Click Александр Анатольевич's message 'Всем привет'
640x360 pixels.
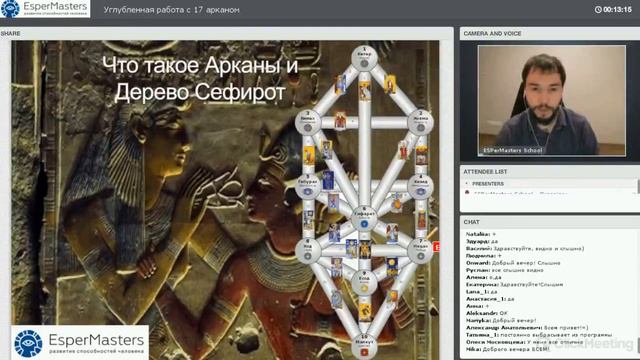pyautogui.click(x=527, y=328)
